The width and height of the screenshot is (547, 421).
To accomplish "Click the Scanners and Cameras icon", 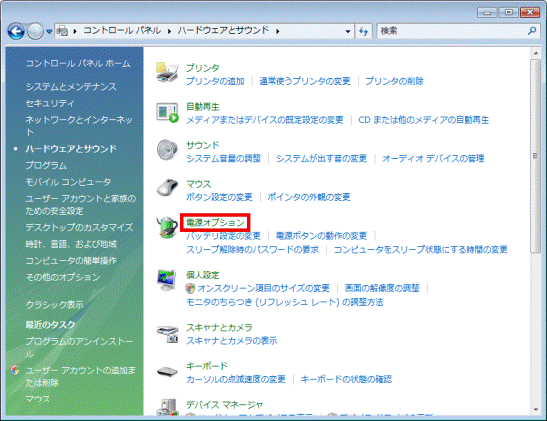I will 167,333.
